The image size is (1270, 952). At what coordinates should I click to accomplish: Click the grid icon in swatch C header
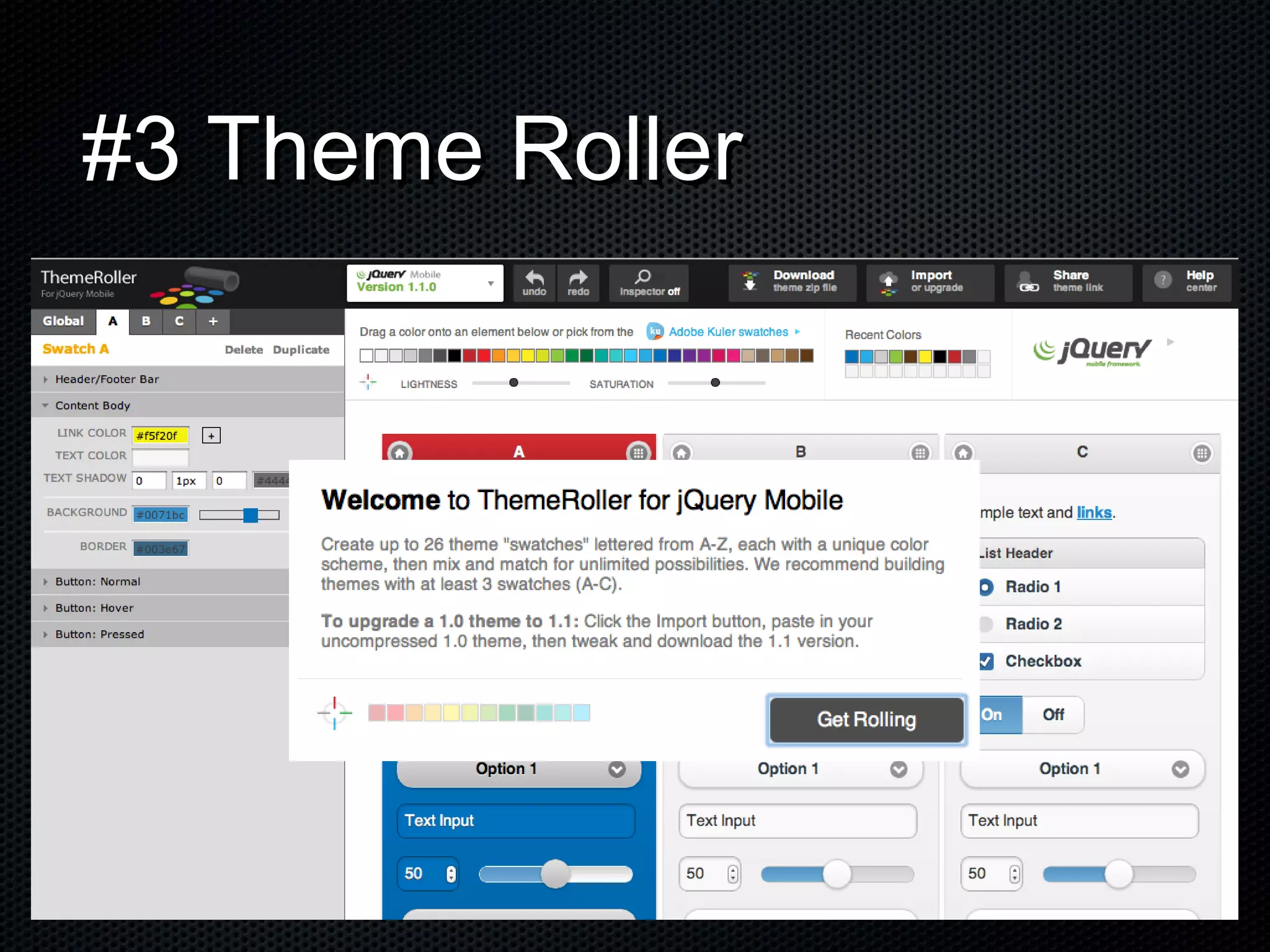[x=1202, y=453]
